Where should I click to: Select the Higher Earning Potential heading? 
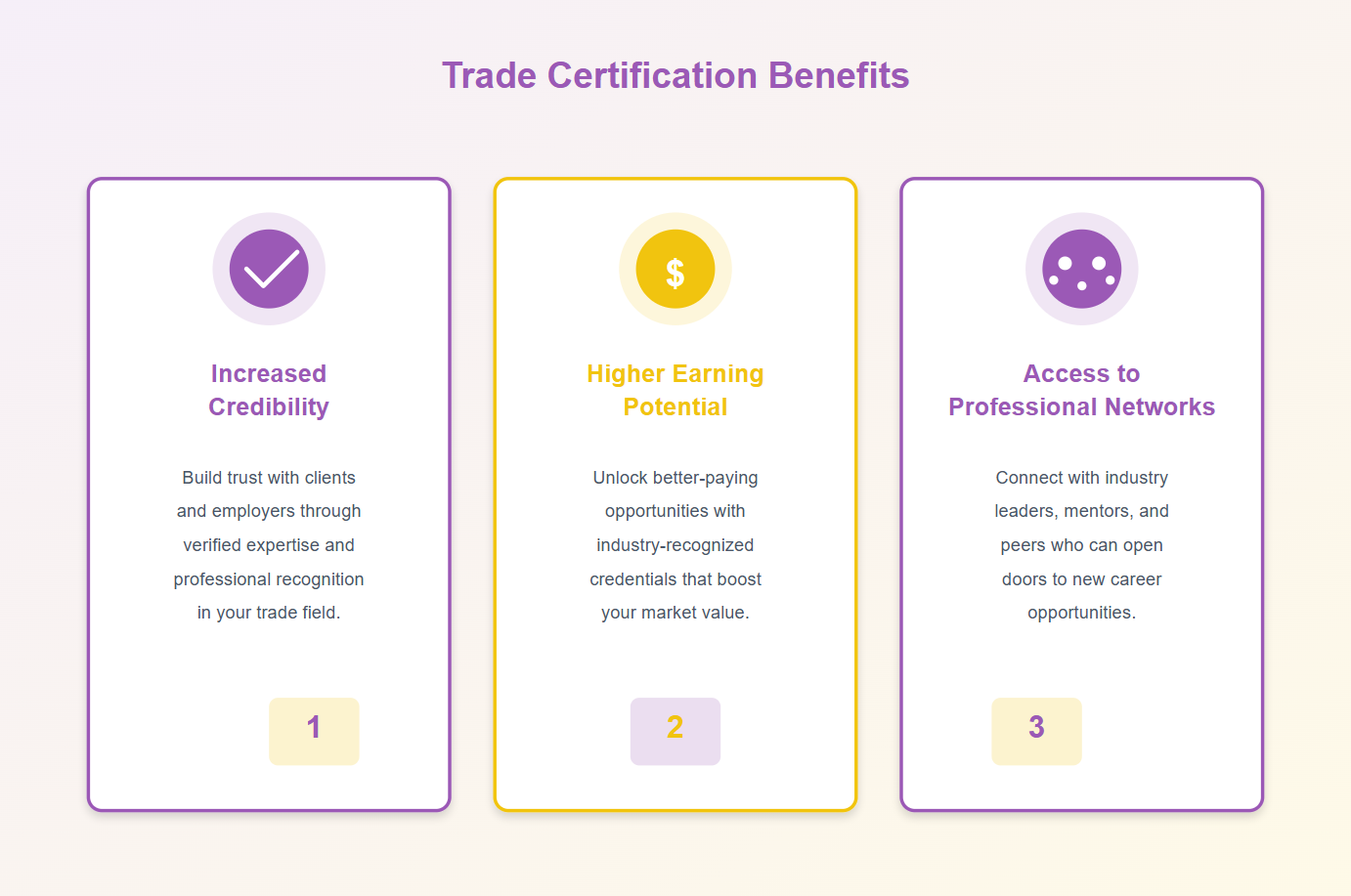pos(675,389)
